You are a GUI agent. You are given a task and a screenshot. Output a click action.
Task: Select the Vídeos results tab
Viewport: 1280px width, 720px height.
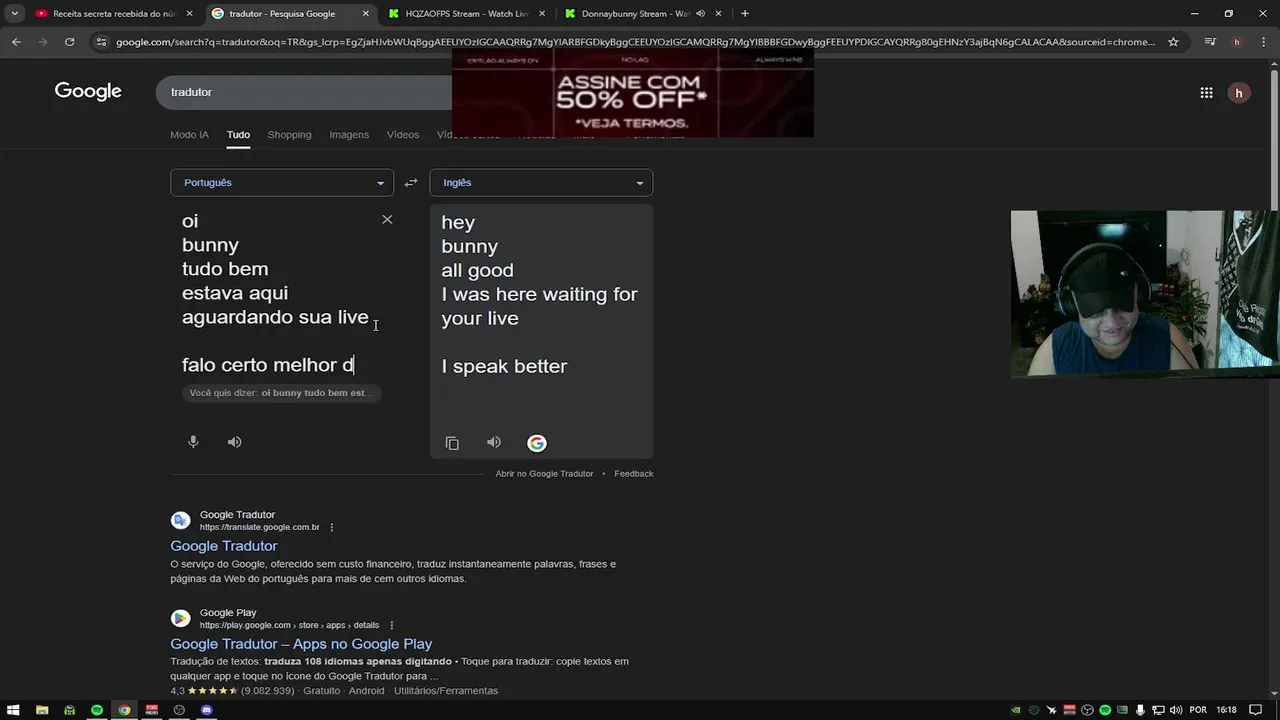[403, 135]
